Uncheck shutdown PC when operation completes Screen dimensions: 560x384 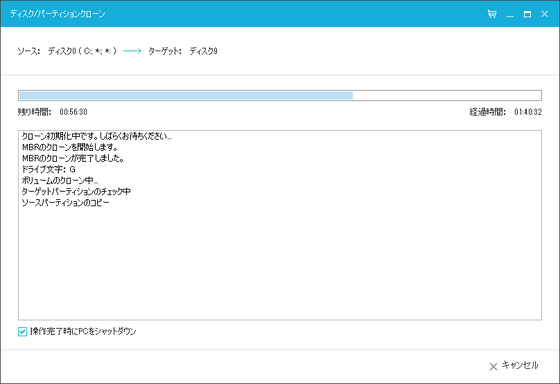point(22,331)
